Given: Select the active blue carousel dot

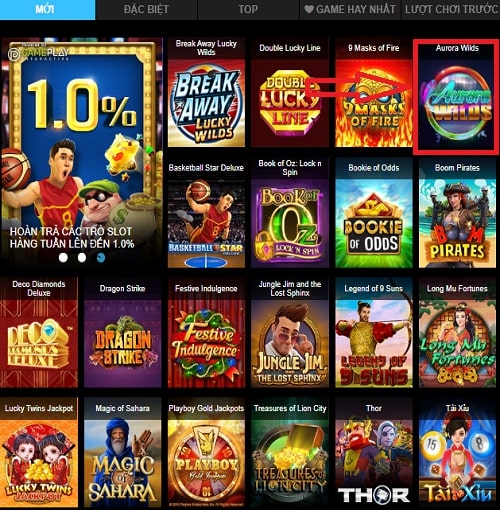Looking at the screenshot, I should tap(101, 257).
